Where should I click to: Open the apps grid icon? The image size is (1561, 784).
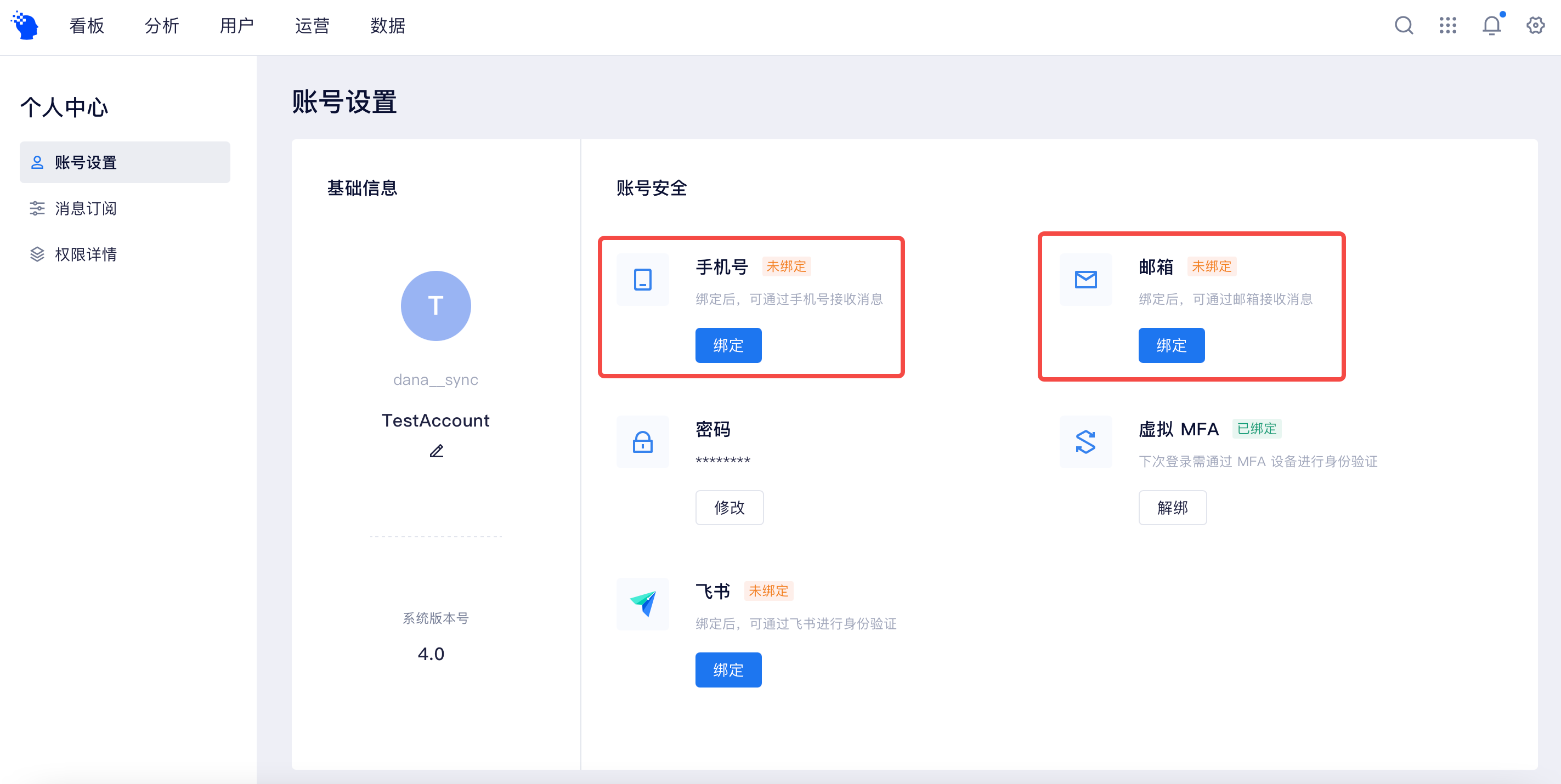click(x=1447, y=25)
